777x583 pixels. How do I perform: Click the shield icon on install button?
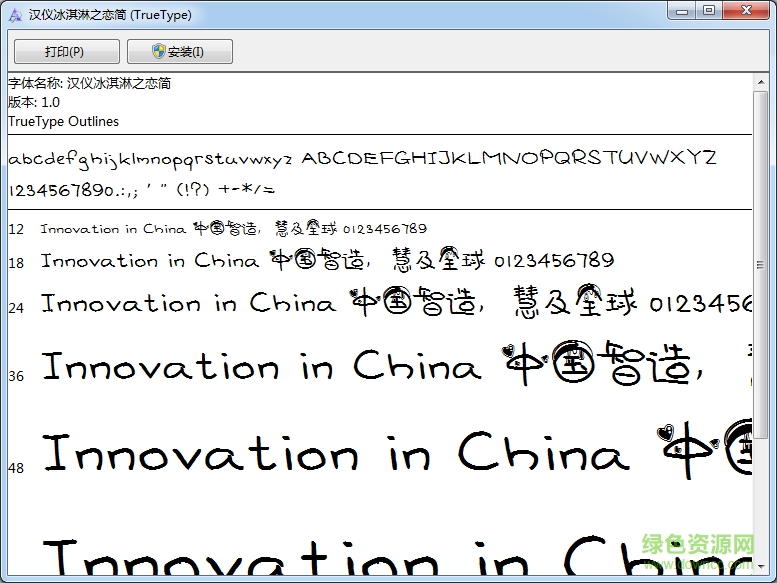(159, 51)
